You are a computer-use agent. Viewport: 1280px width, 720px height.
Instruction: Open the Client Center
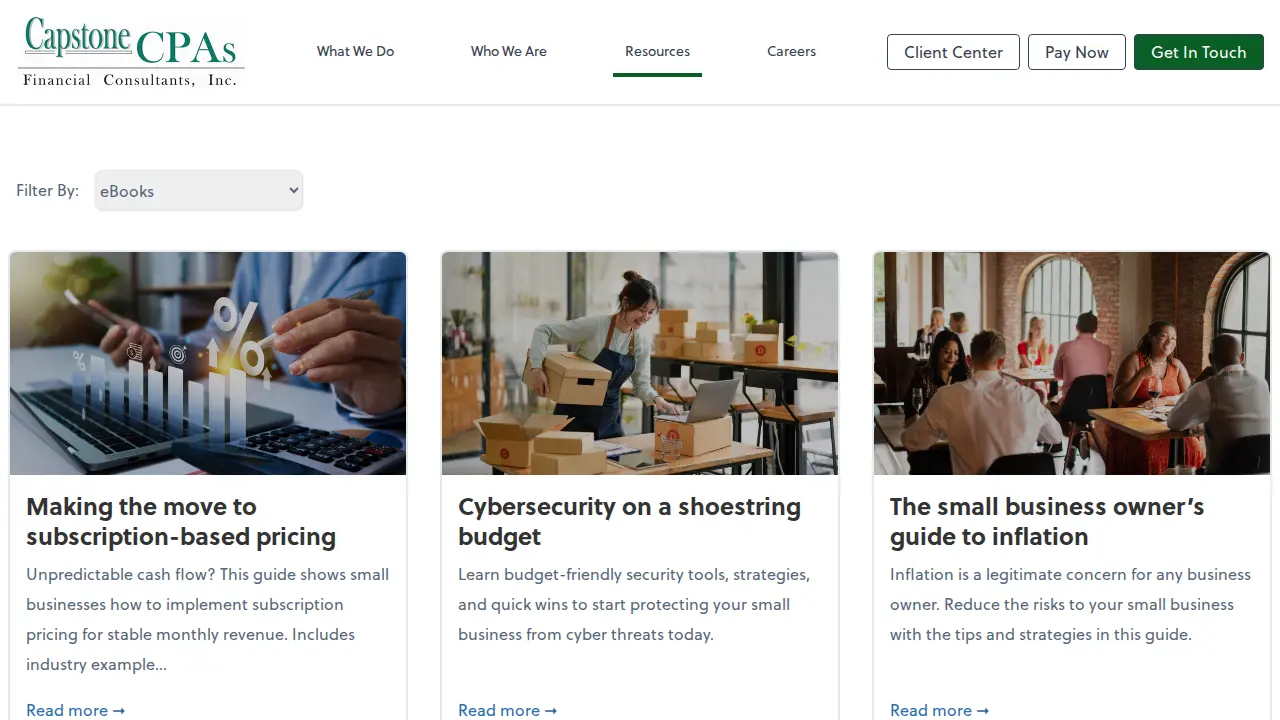(x=953, y=52)
